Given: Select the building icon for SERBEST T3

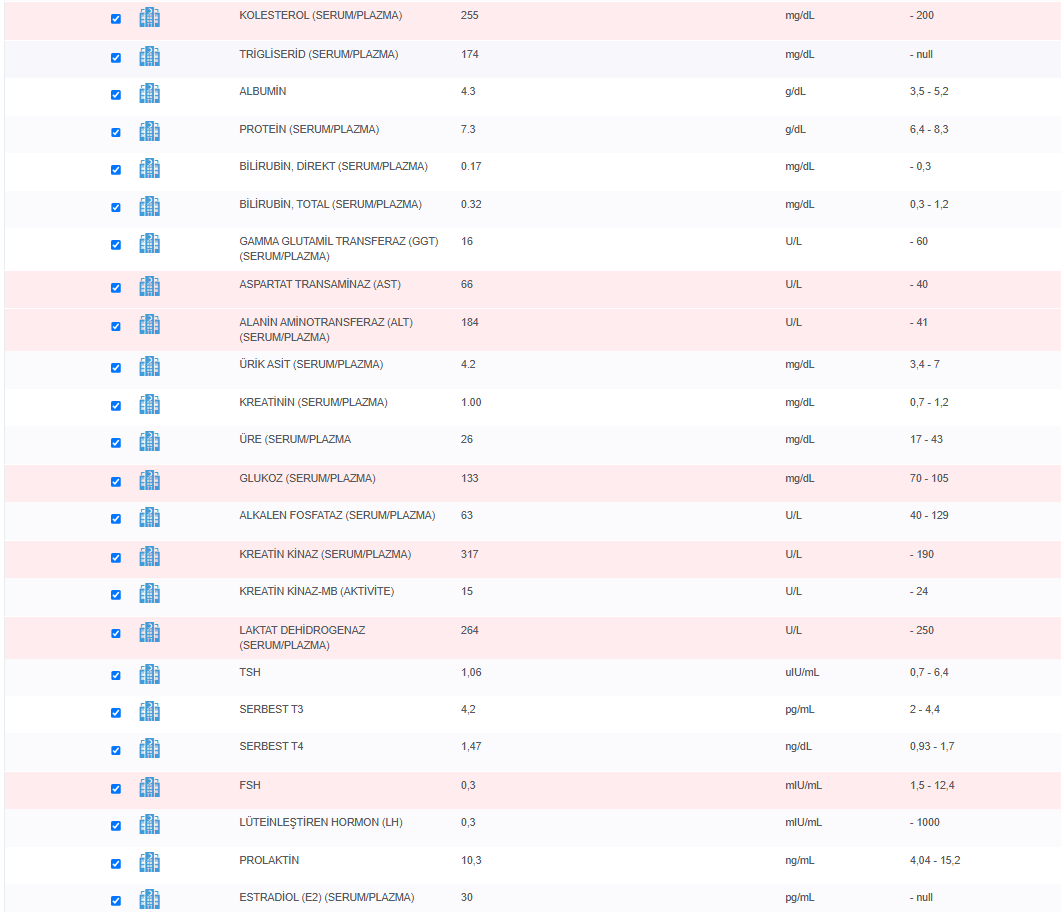Looking at the screenshot, I should (x=150, y=712).
